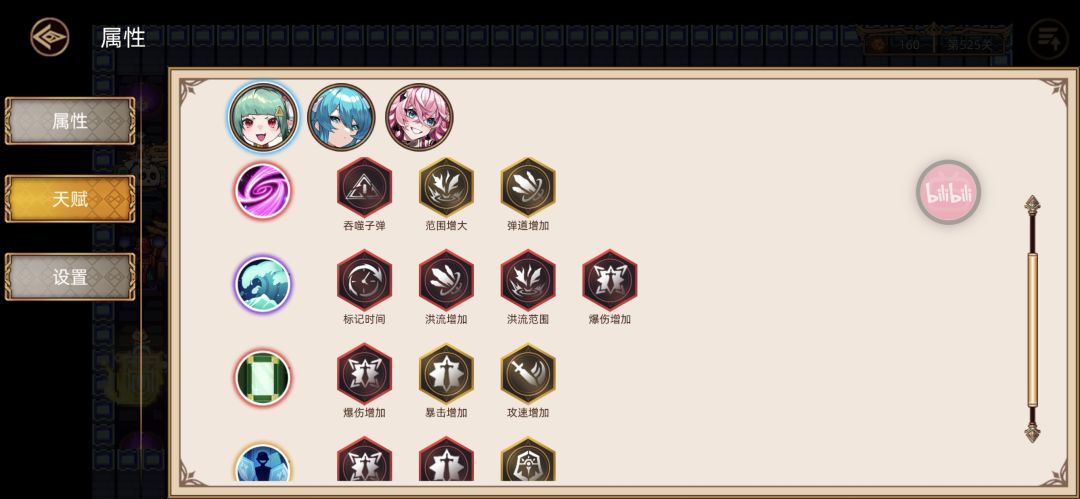Open the green mirror skill icon
Screen dimensions: 1080x499
(x=263, y=378)
